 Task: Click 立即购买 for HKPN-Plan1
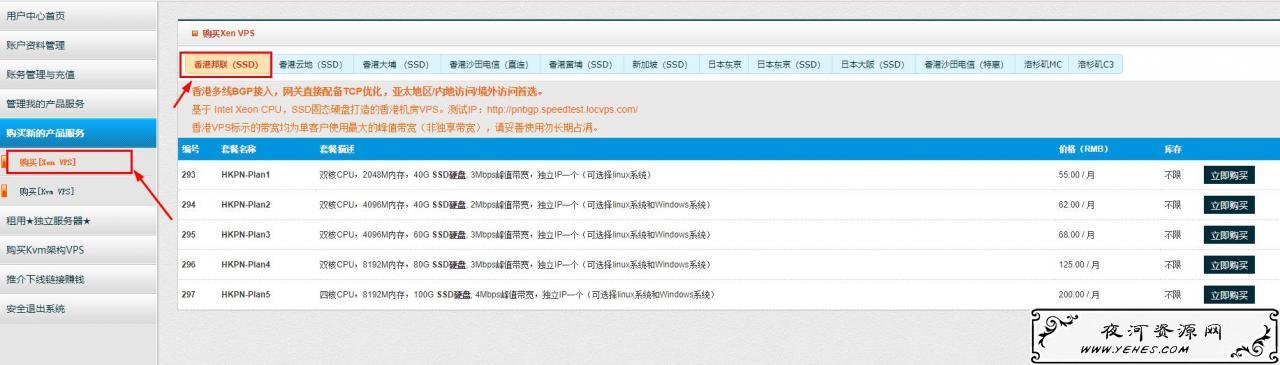click(1229, 175)
